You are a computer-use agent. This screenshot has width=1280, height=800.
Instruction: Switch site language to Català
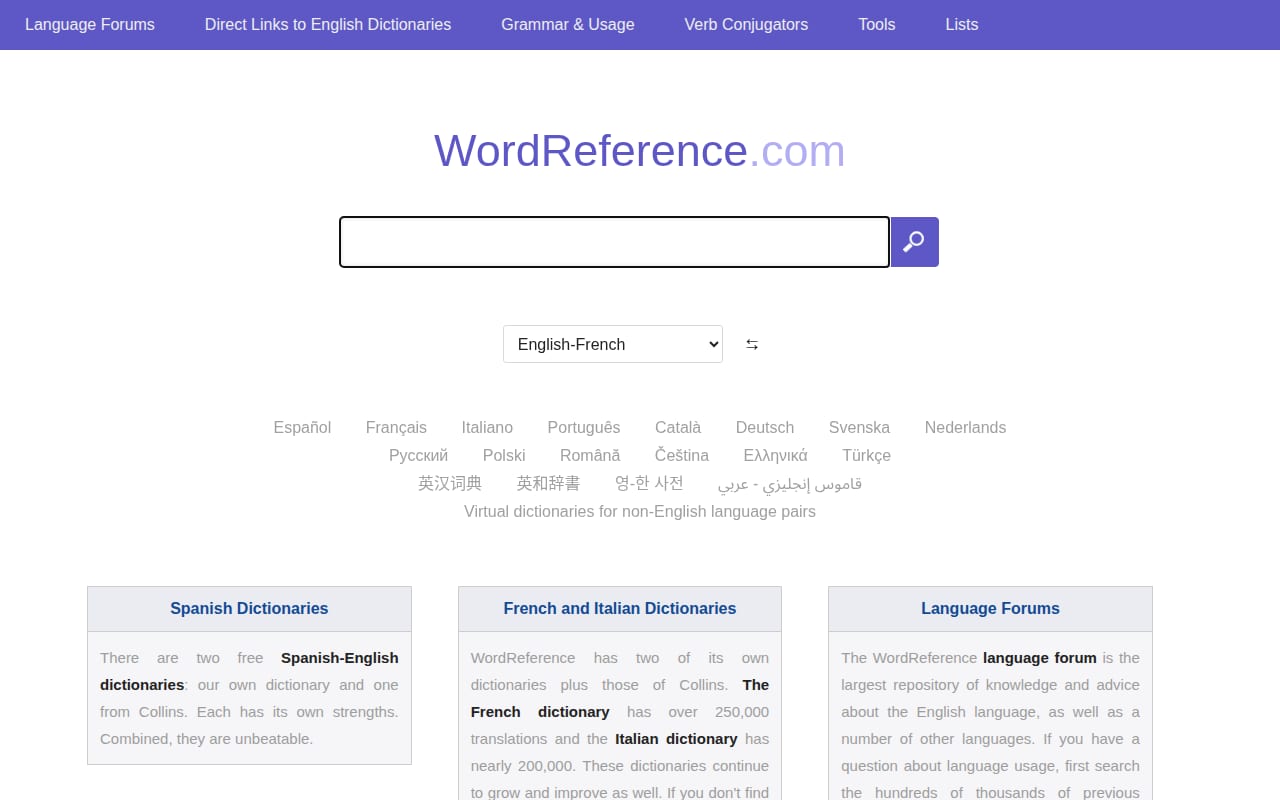tap(678, 427)
